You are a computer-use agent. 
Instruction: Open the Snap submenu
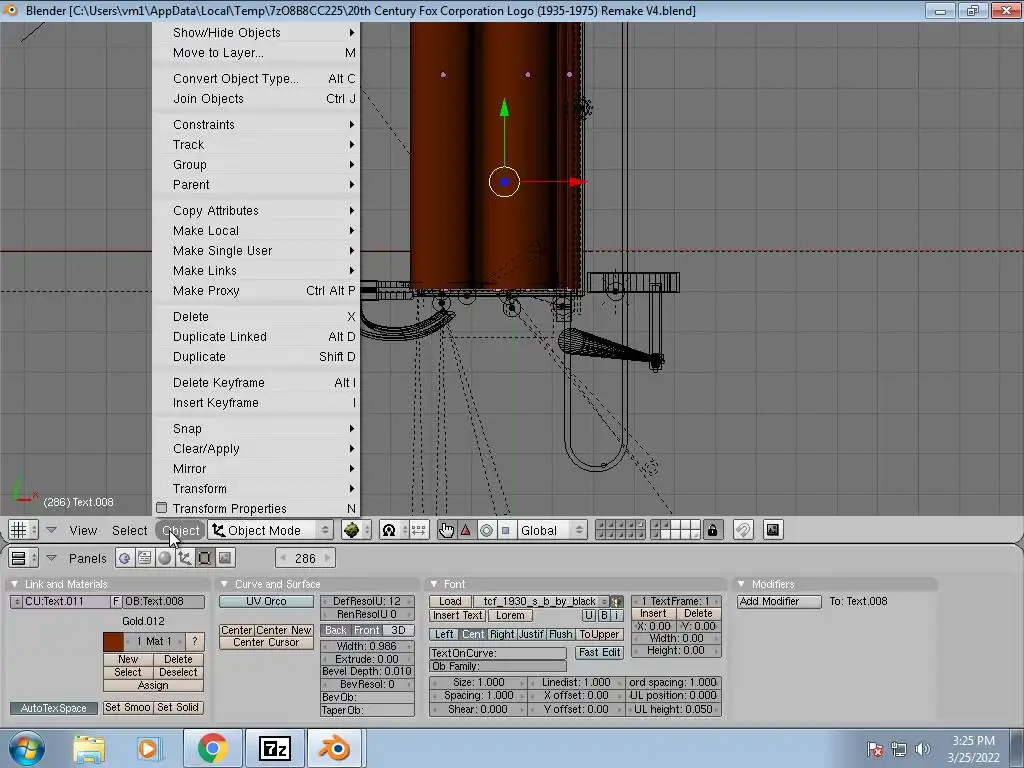coord(256,428)
